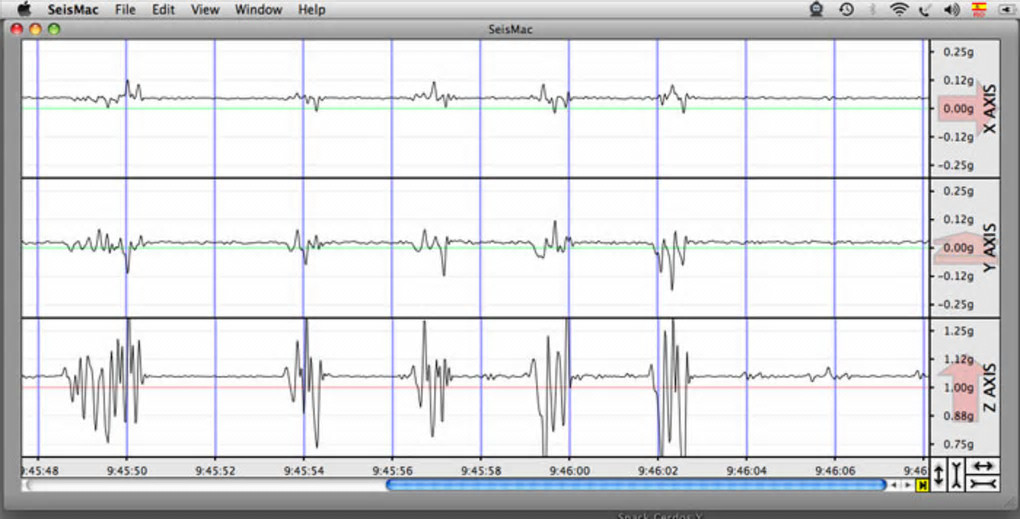Click the battery status icon

[1010, 9]
